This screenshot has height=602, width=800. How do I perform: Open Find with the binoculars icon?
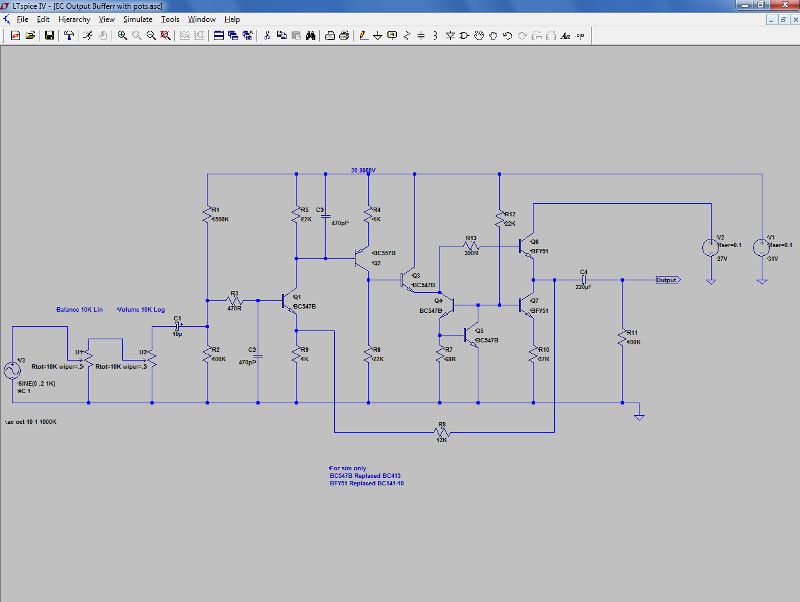click(x=310, y=36)
